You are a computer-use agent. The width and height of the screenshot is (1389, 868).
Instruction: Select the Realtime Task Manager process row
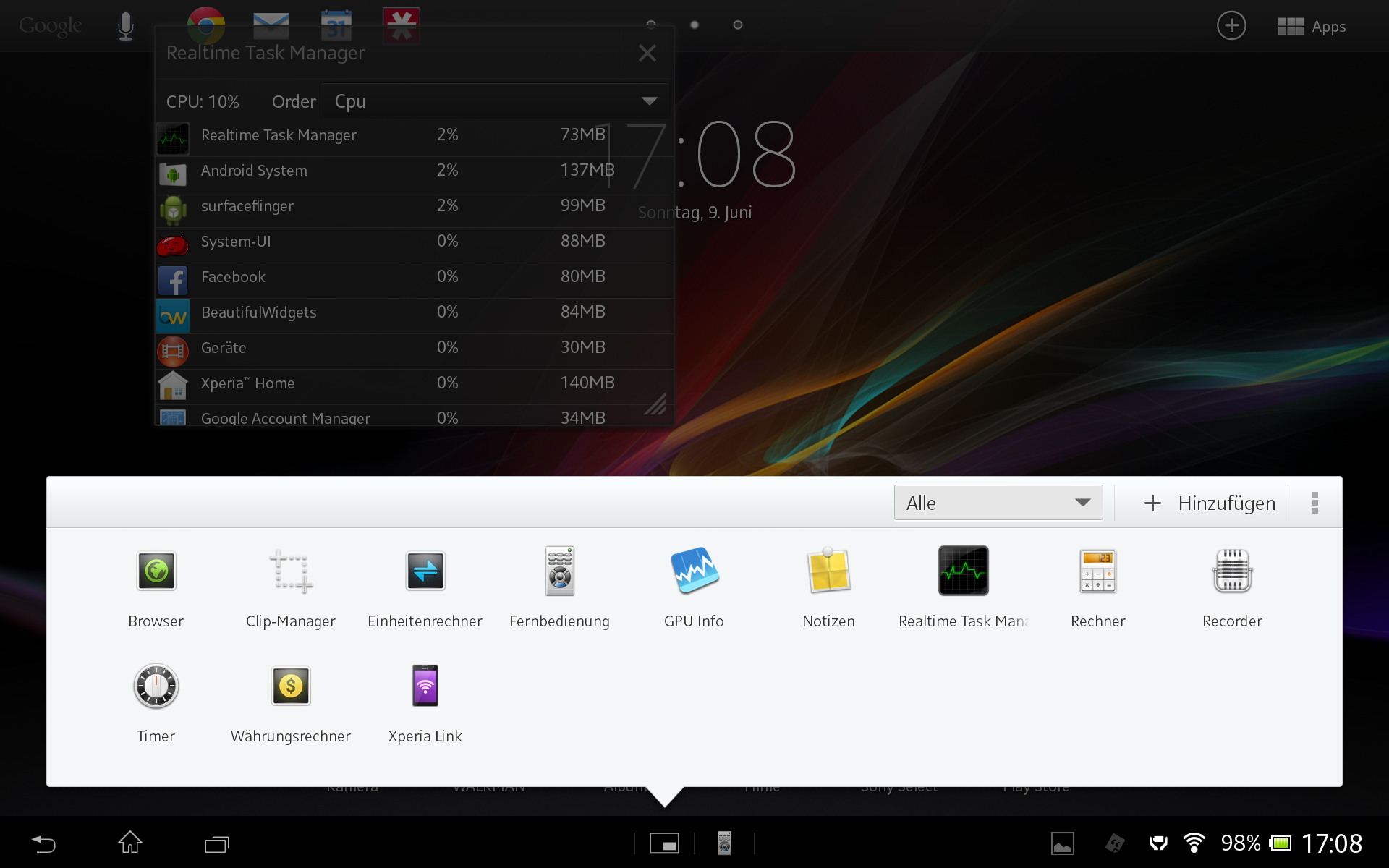[415, 138]
